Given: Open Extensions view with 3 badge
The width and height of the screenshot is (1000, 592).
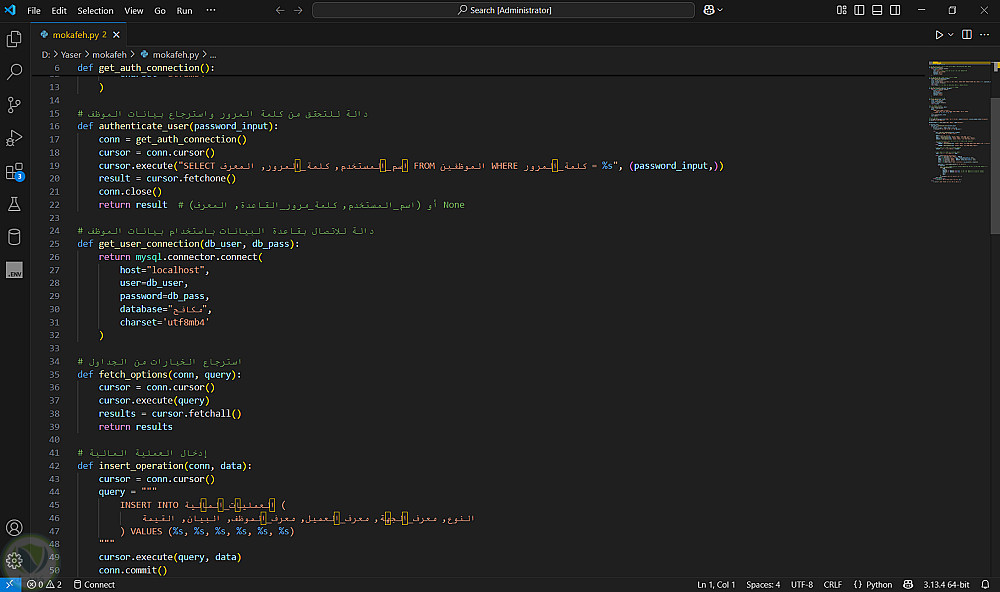Looking at the screenshot, I should pos(14,171).
